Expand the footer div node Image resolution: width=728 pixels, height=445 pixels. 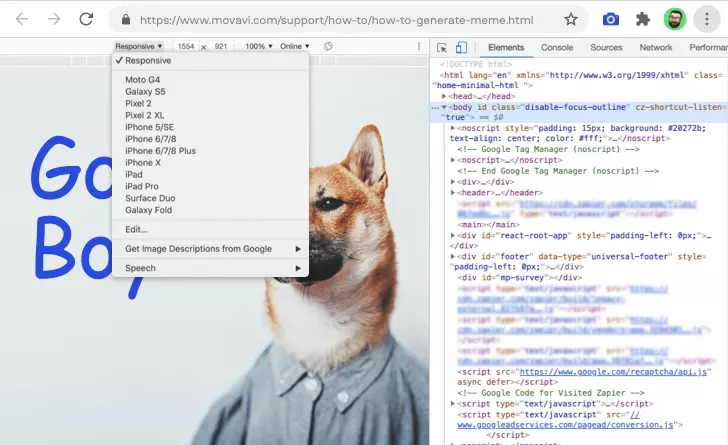click(x=453, y=256)
